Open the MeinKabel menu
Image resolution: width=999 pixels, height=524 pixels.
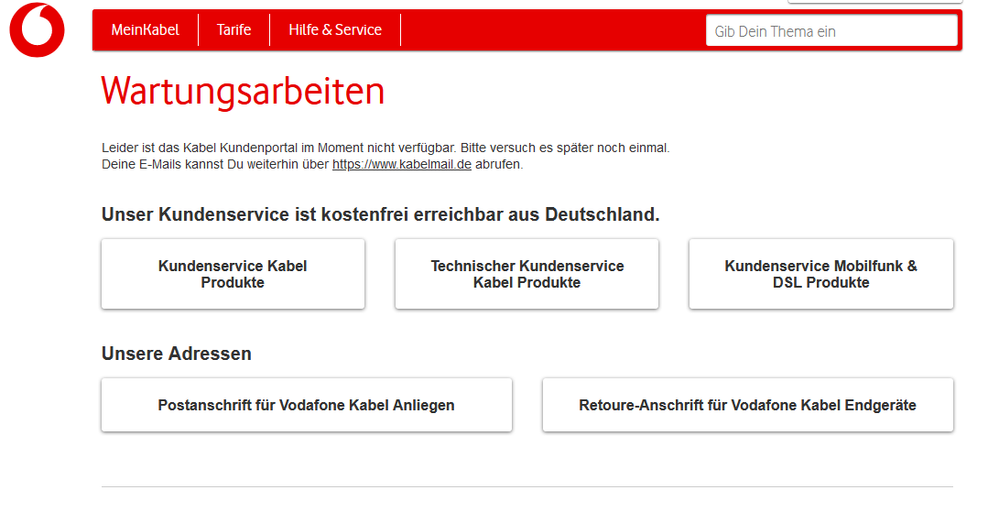click(x=145, y=30)
